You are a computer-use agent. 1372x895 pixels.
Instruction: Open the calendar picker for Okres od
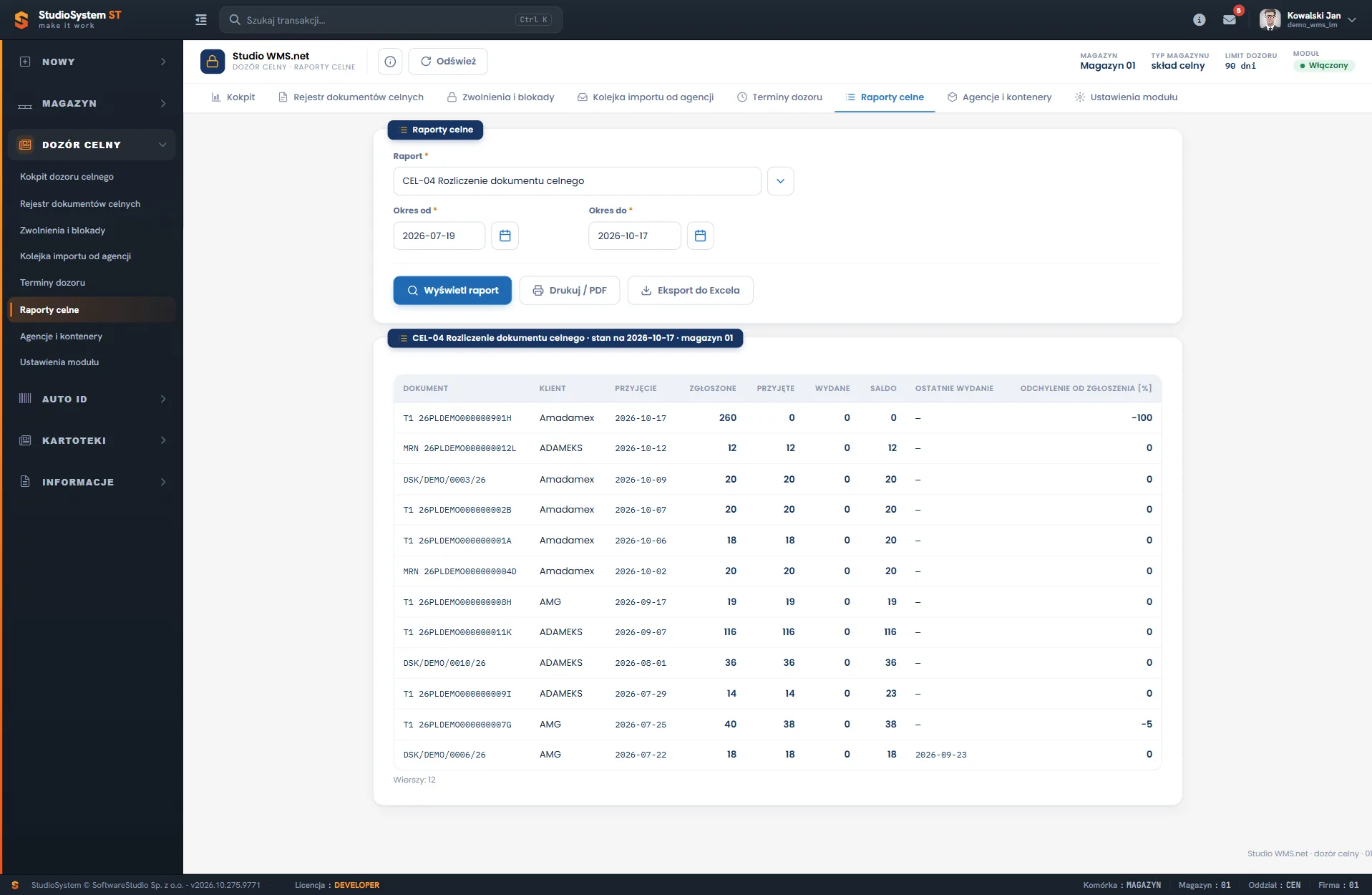coord(505,236)
